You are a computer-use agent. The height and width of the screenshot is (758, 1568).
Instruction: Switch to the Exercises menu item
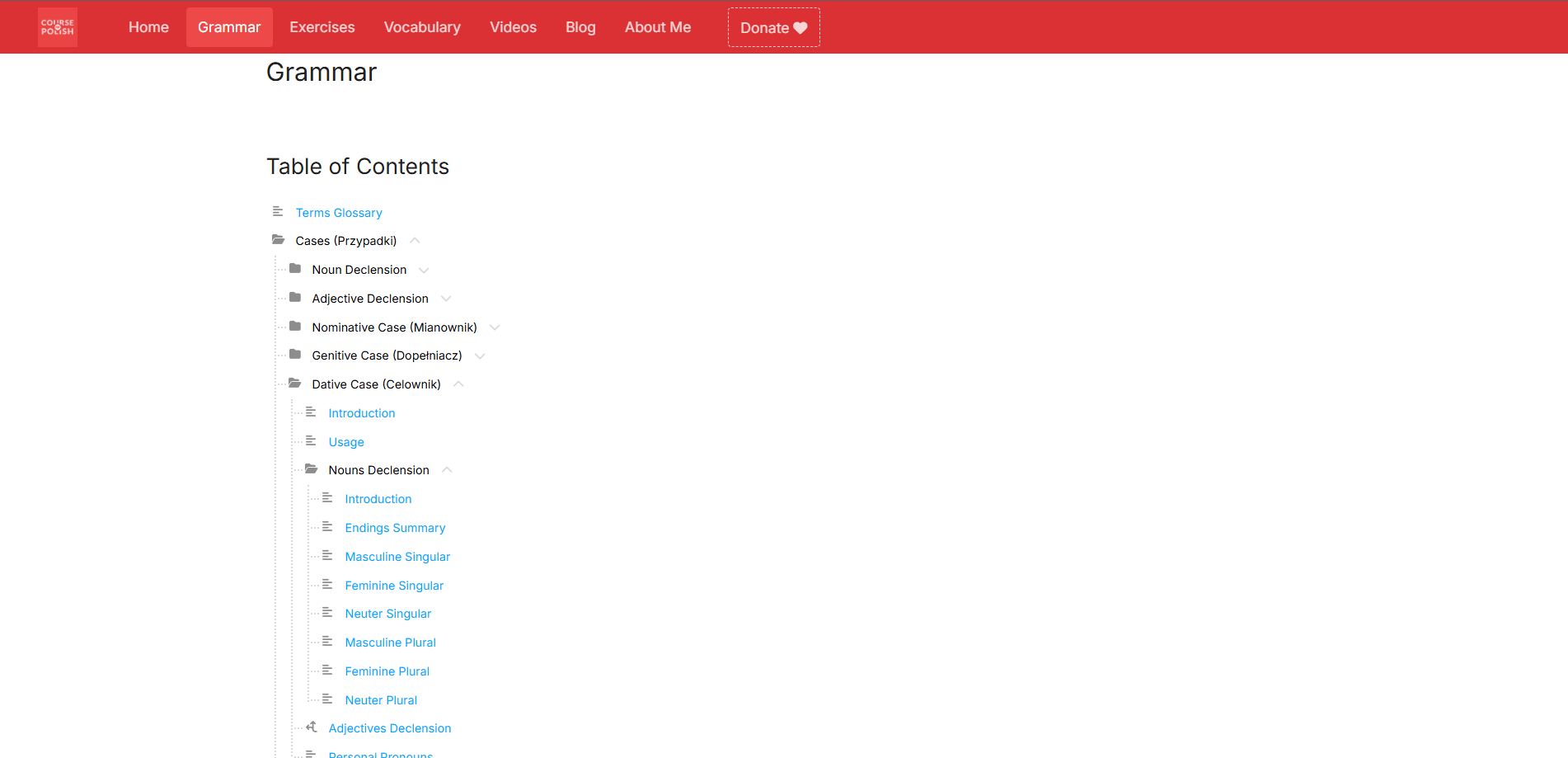[x=322, y=26]
